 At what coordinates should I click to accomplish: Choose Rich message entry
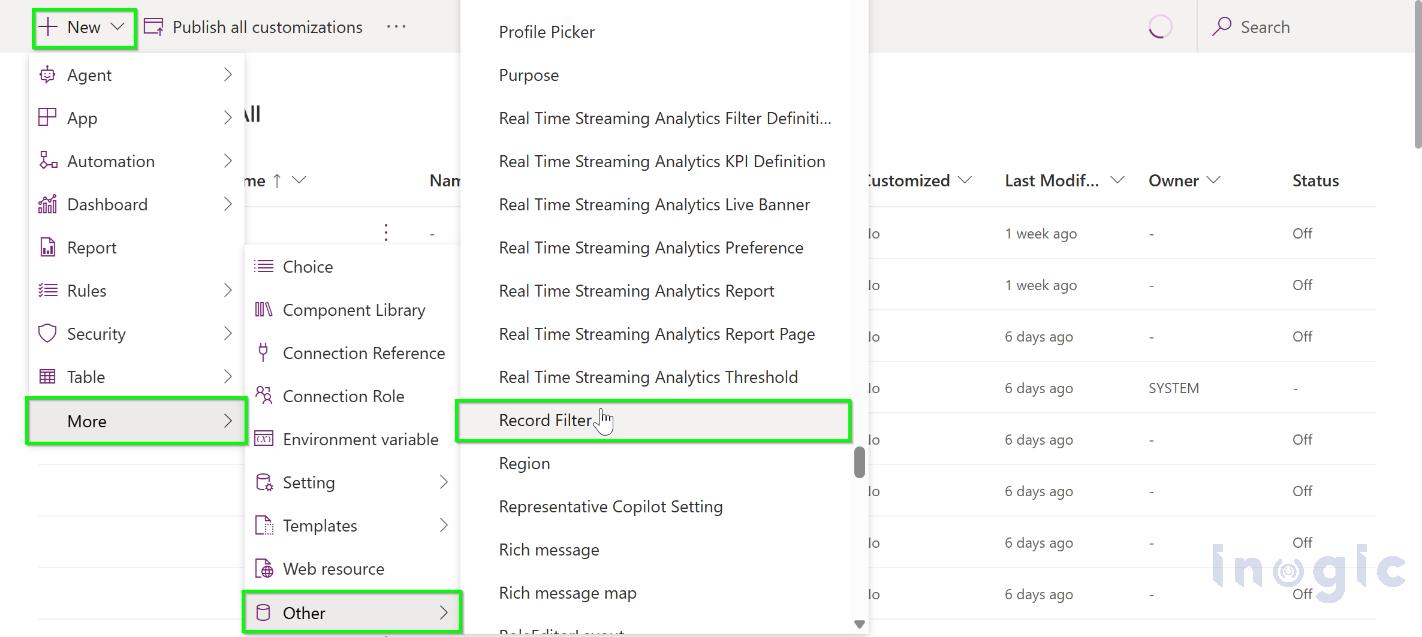[549, 549]
